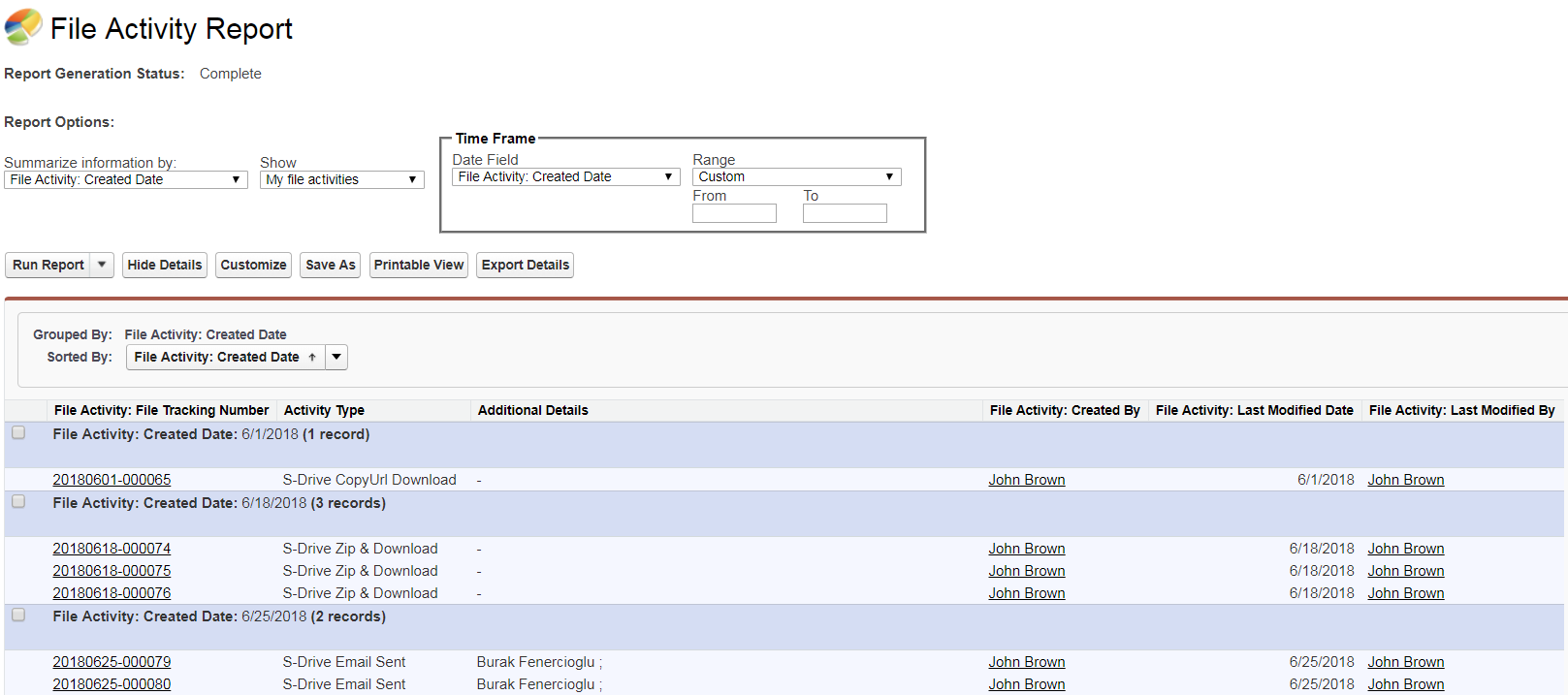
Task: Click Created By John Brown in row 20180601-000065
Action: tap(1027, 480)
